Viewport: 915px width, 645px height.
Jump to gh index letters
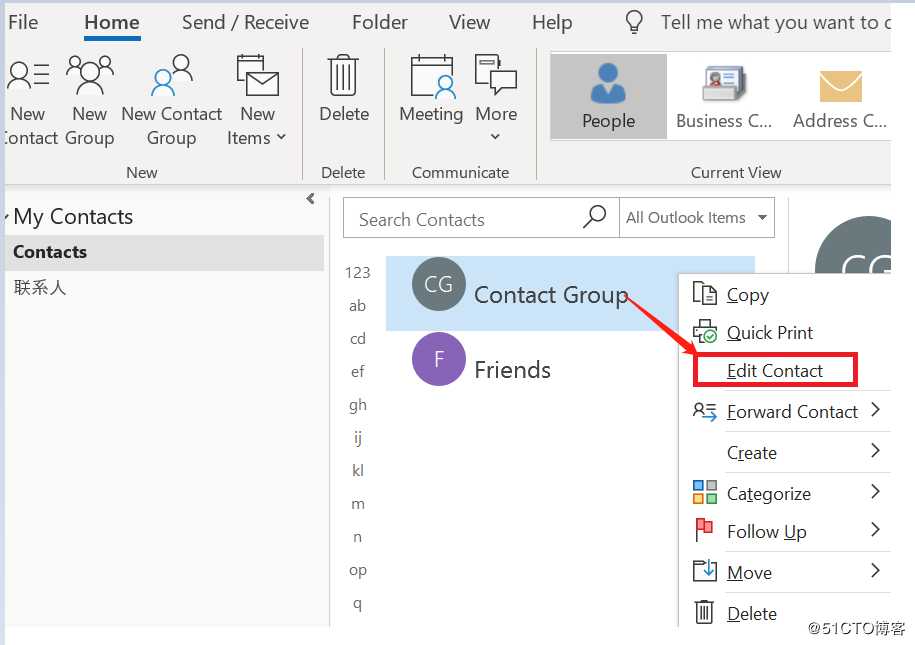point(357,405)
